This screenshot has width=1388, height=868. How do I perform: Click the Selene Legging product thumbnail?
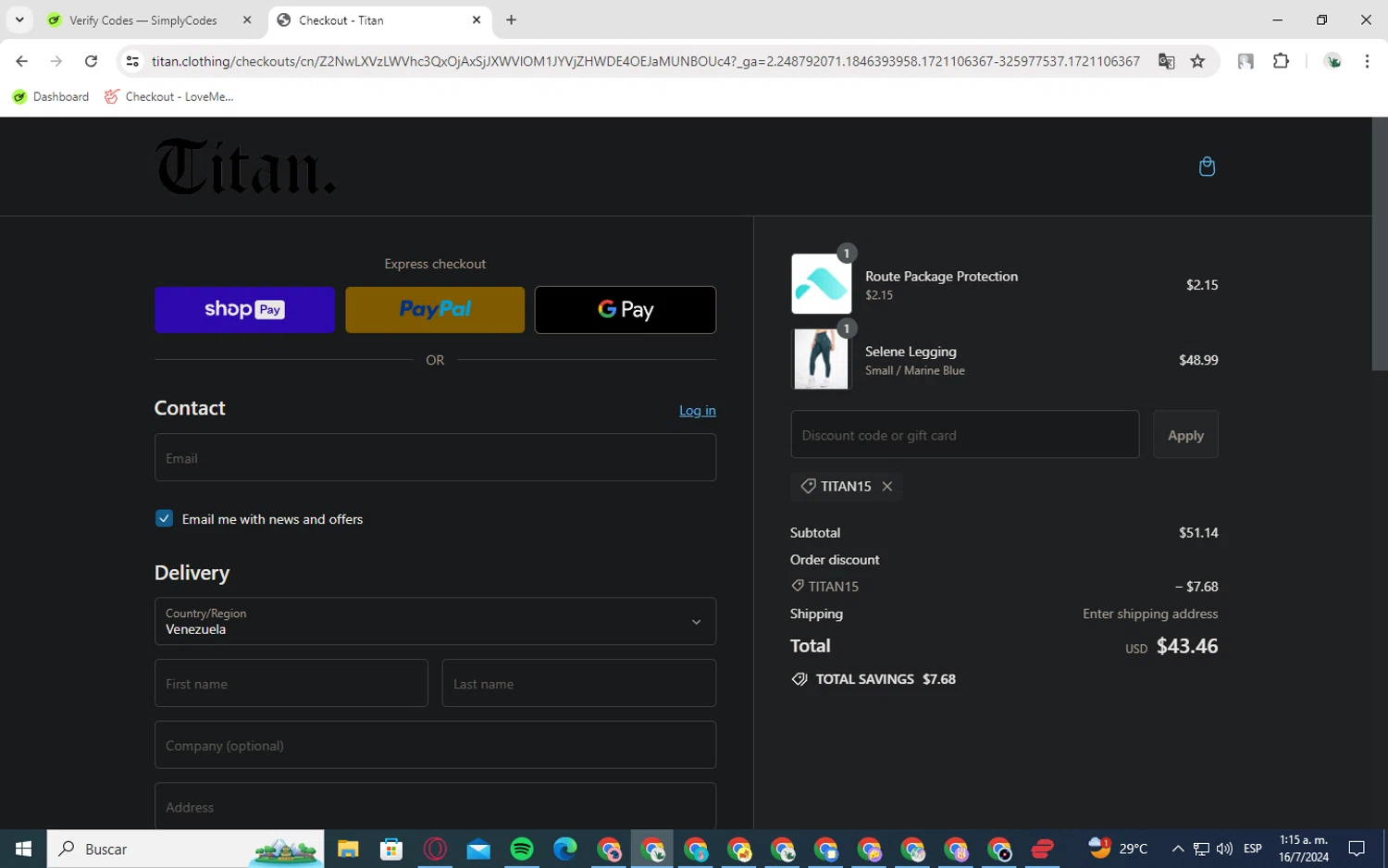822,359
